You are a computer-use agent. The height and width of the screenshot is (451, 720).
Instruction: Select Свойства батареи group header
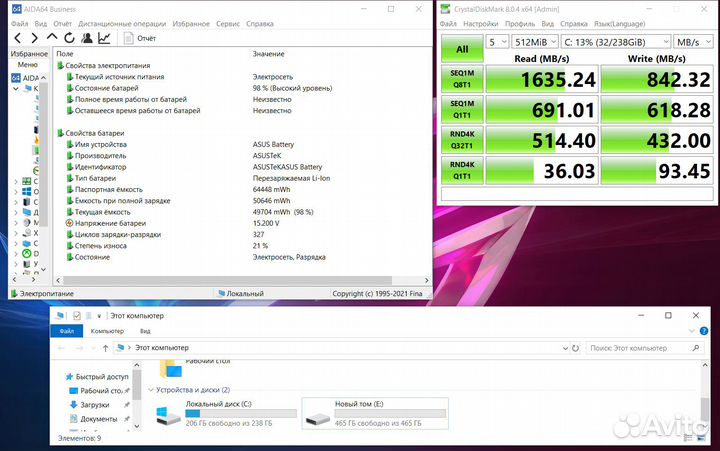point(91,133)
